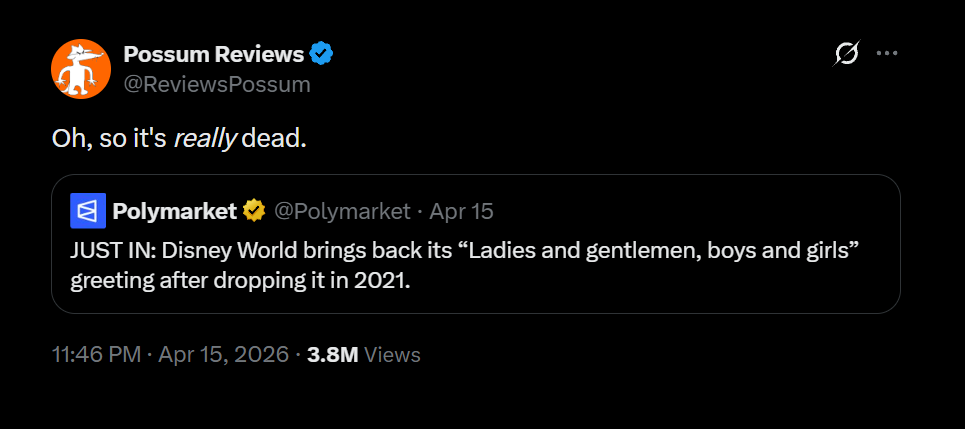Screen dimensions: 965x429
Task: Open the Possum Reviews display name
Action: [x=213, y=54]
